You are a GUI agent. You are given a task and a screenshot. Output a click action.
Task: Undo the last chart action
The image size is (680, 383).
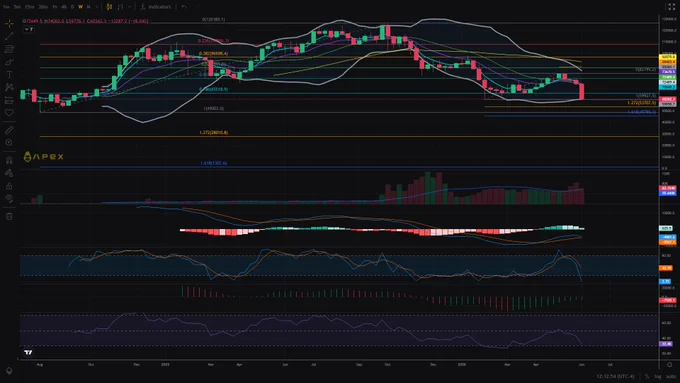[x=184, y=7]
